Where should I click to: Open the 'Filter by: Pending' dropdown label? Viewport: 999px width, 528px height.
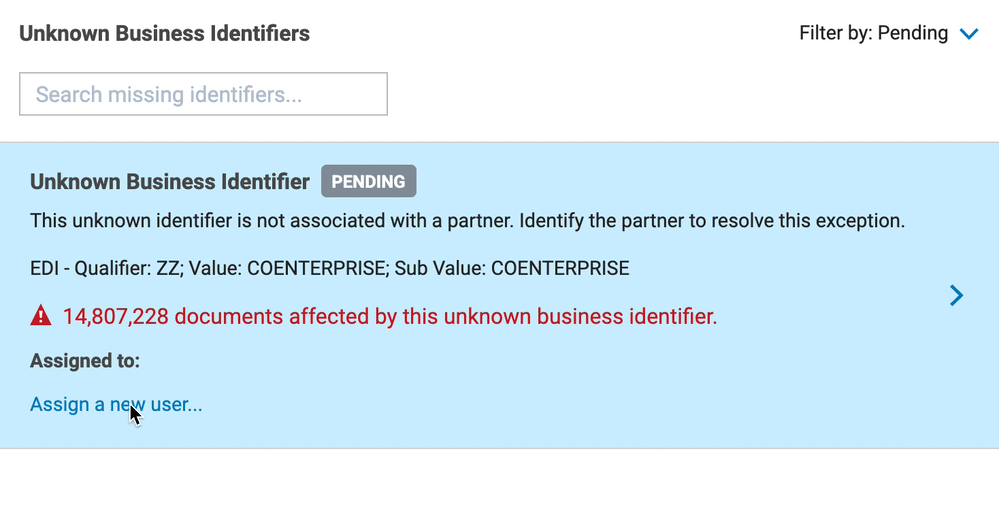pos(873,33)
